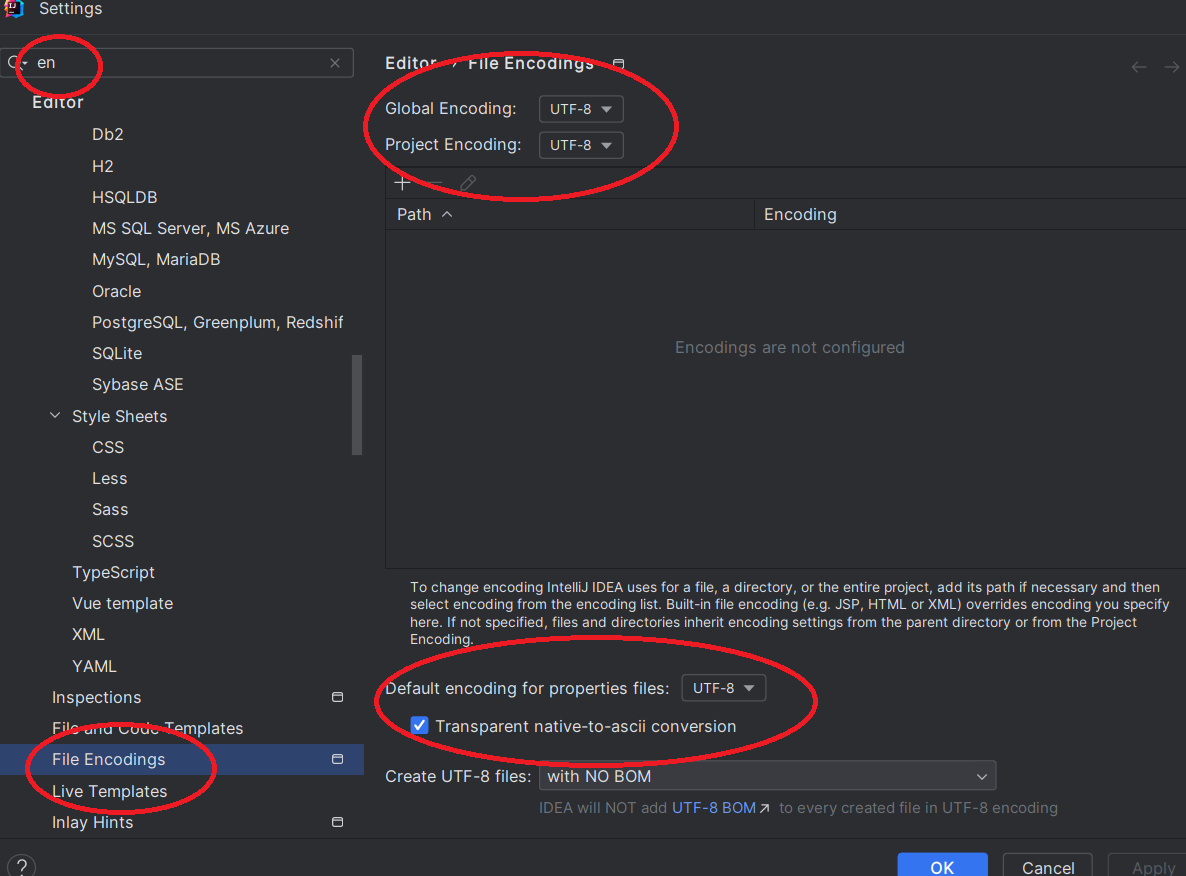Viewport: 1186px width, 876px height.
Task: Open the Project Encoding dropdown
Action: pyautogui.click(x=581, y=145)
